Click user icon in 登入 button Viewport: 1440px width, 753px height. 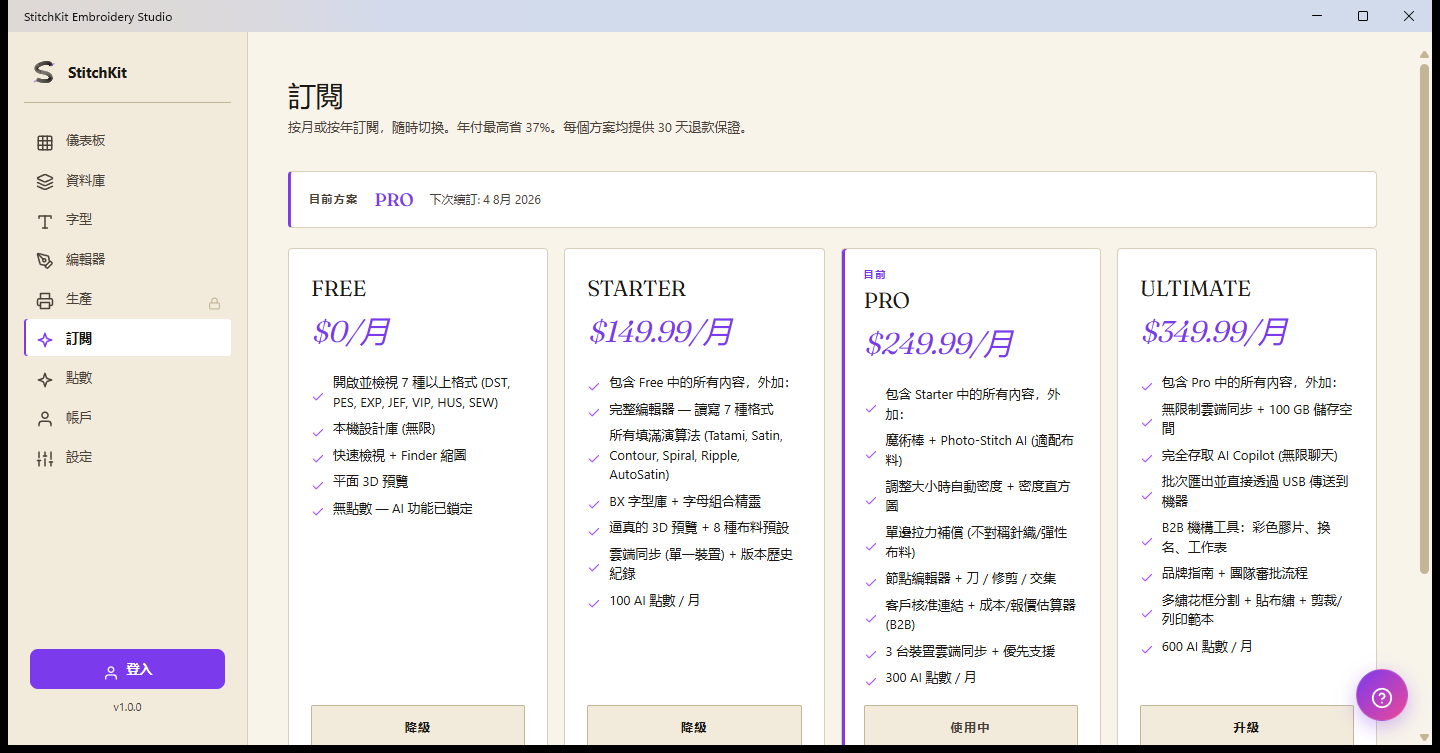pos(111,672)
